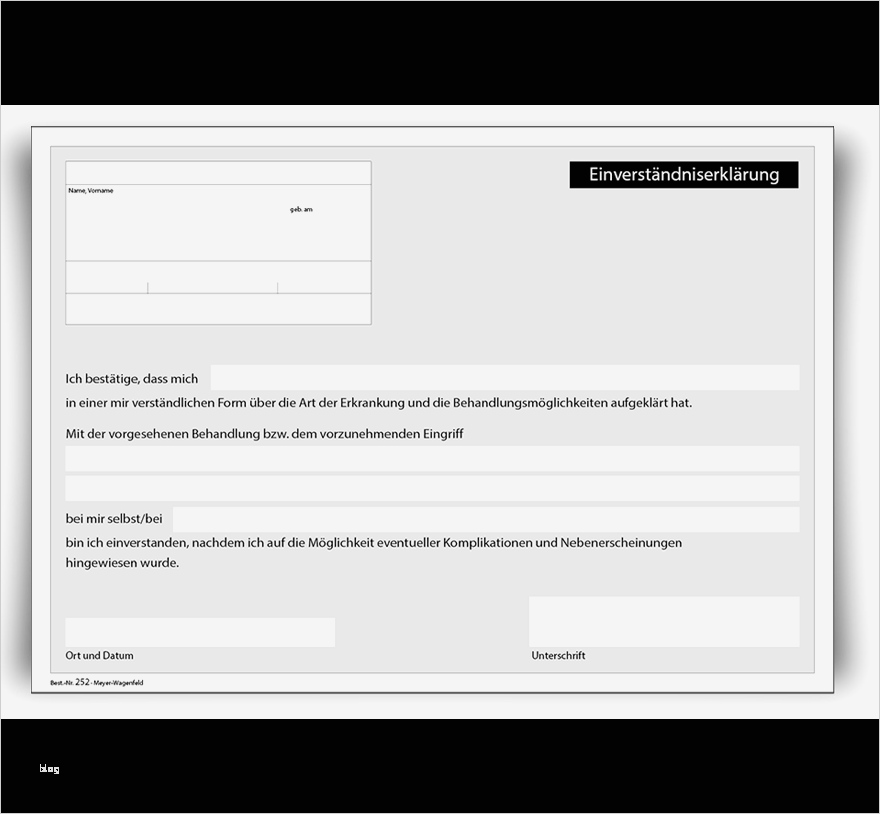880x814 pixels.
Task: Click the Mit der vorgesehenen Behandlung text line
Action: click(265, 434)
